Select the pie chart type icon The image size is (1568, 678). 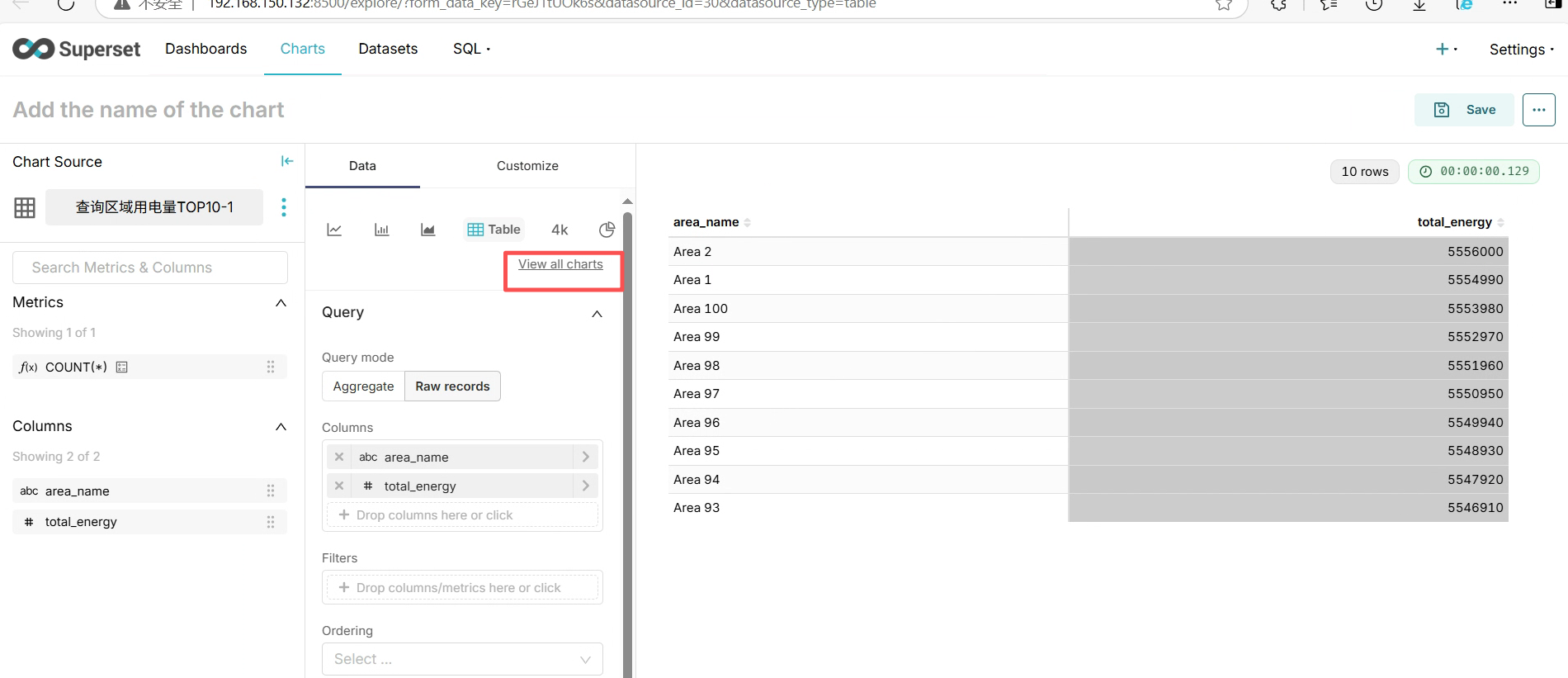point(607,230)
